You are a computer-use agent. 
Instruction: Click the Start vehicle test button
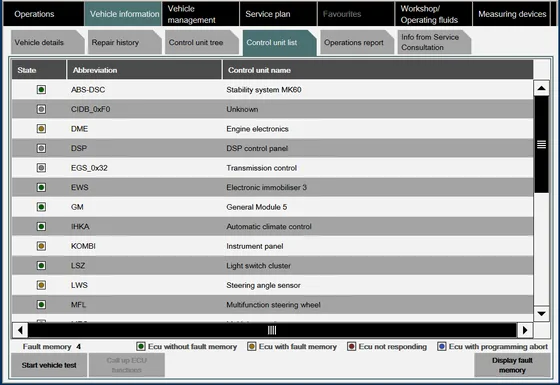pyautogui.click(x=49, y=365)
